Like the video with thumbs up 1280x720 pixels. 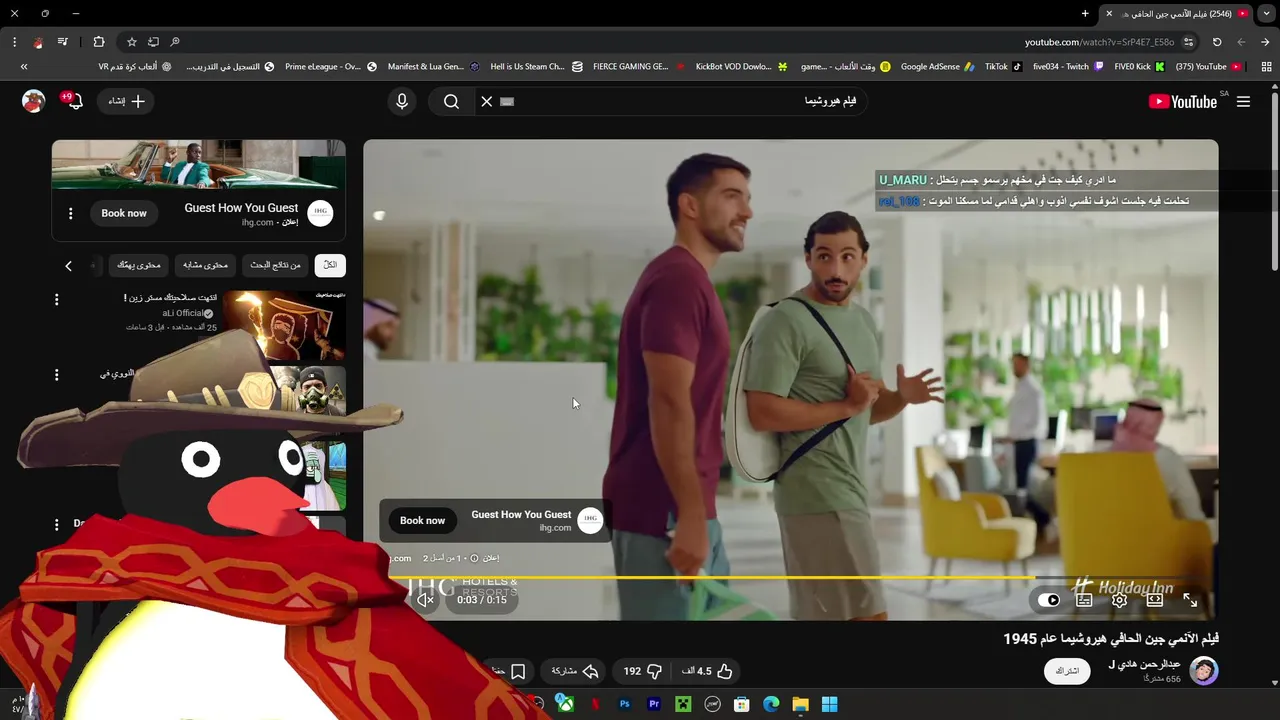[708, 671]
